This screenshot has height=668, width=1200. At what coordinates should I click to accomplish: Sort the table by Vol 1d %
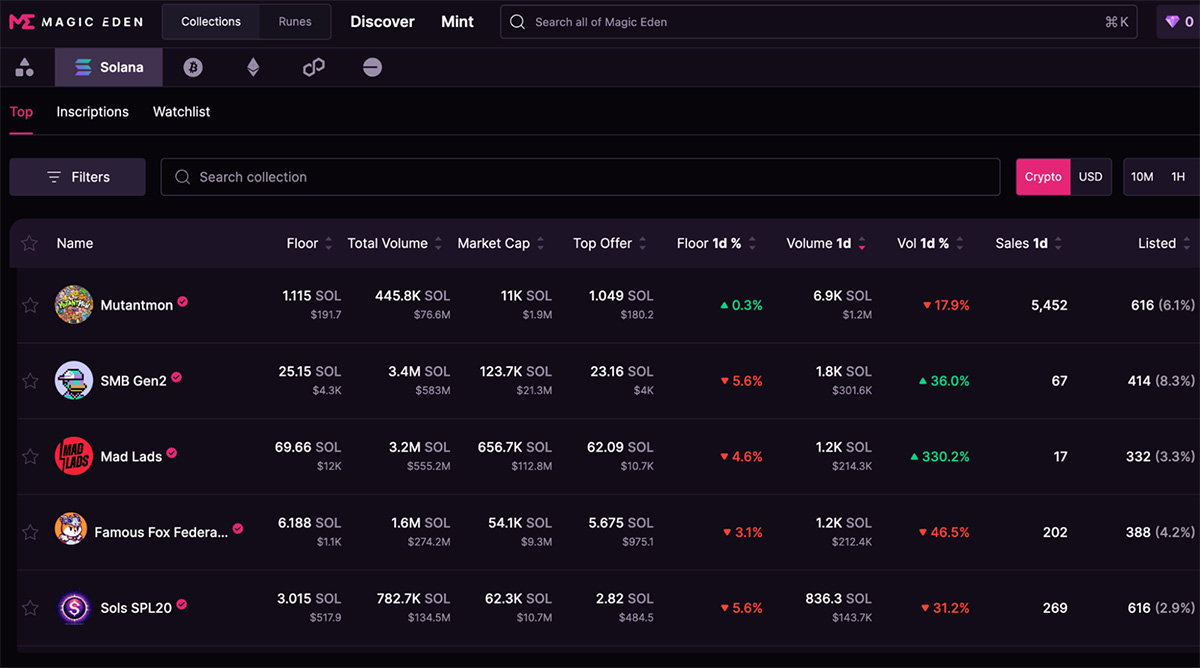931,243
